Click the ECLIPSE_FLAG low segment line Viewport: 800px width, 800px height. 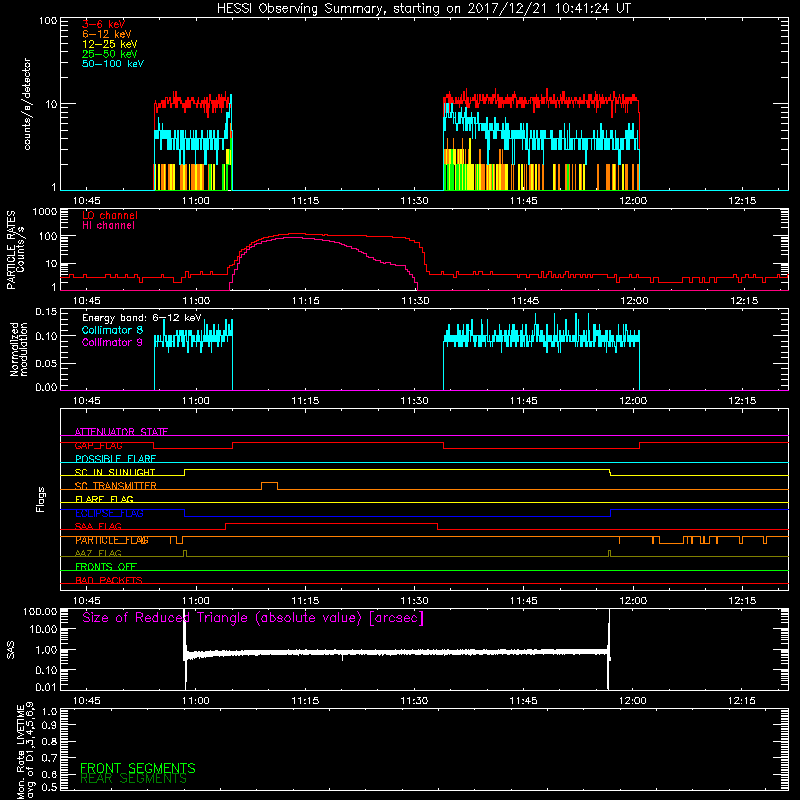coord(397,516)
